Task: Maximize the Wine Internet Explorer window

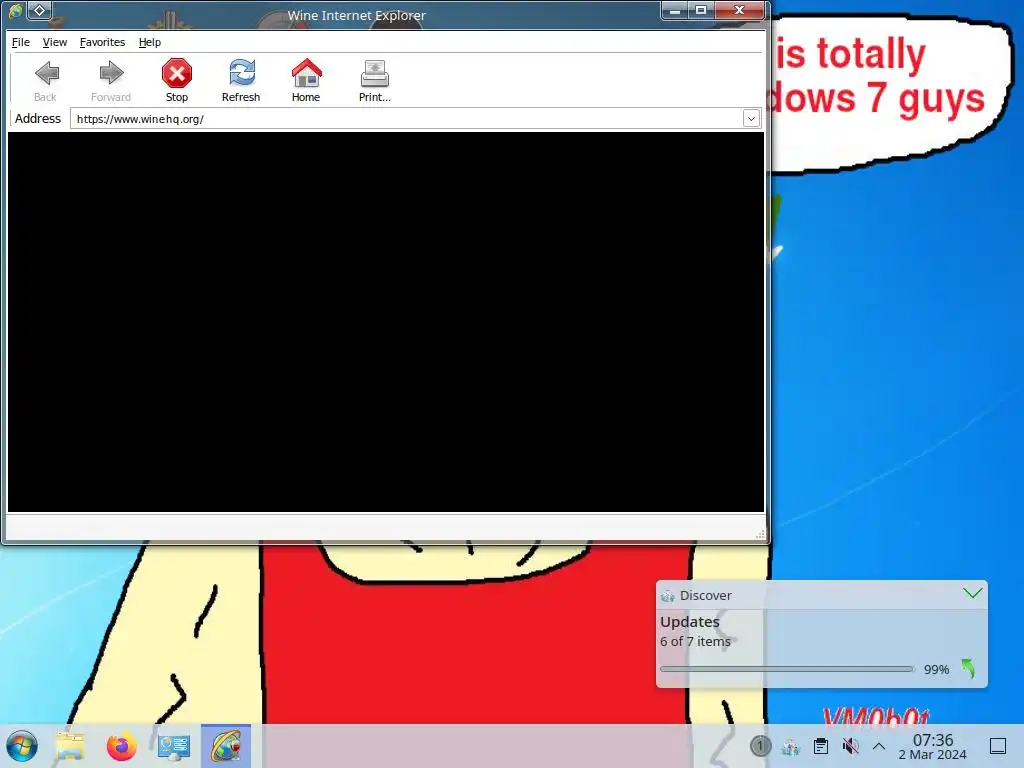Action: (x=701, y=10)
